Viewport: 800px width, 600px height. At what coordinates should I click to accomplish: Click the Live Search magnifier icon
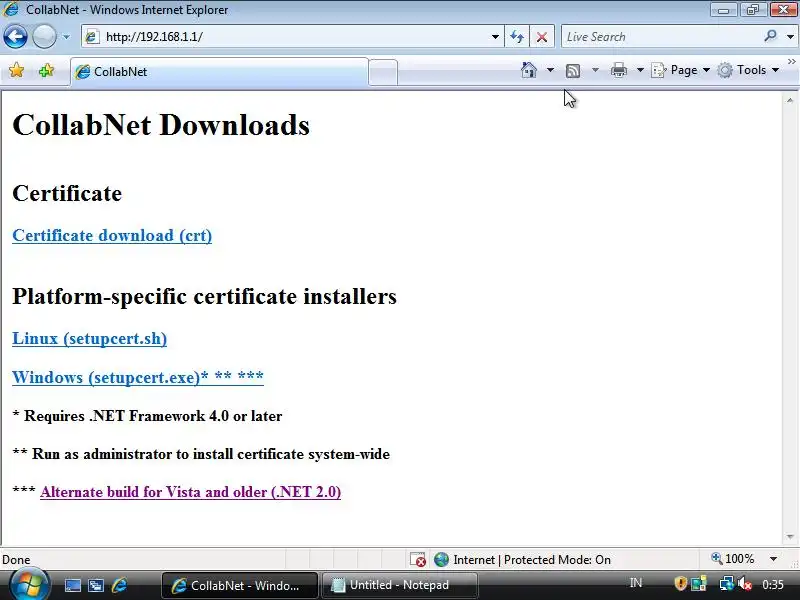(x=770, y=36)
